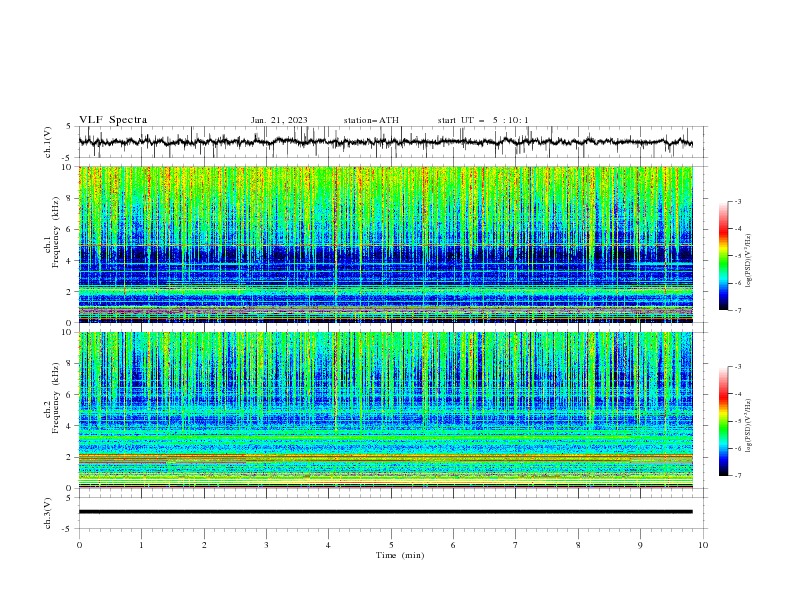Image resolution: width=792 pixels, height=612 pixels.
Task: Click inside the ch.2 spectrogram panel
Action: pos(386,410)
